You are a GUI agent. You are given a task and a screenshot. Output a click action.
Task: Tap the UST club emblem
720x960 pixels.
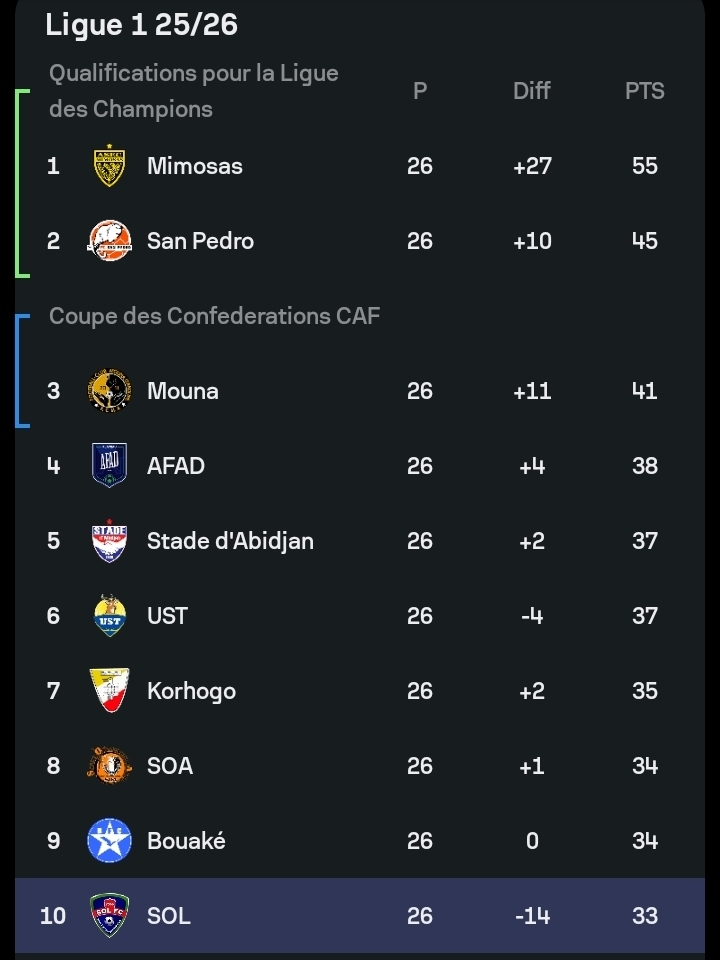tap(109, 616)
